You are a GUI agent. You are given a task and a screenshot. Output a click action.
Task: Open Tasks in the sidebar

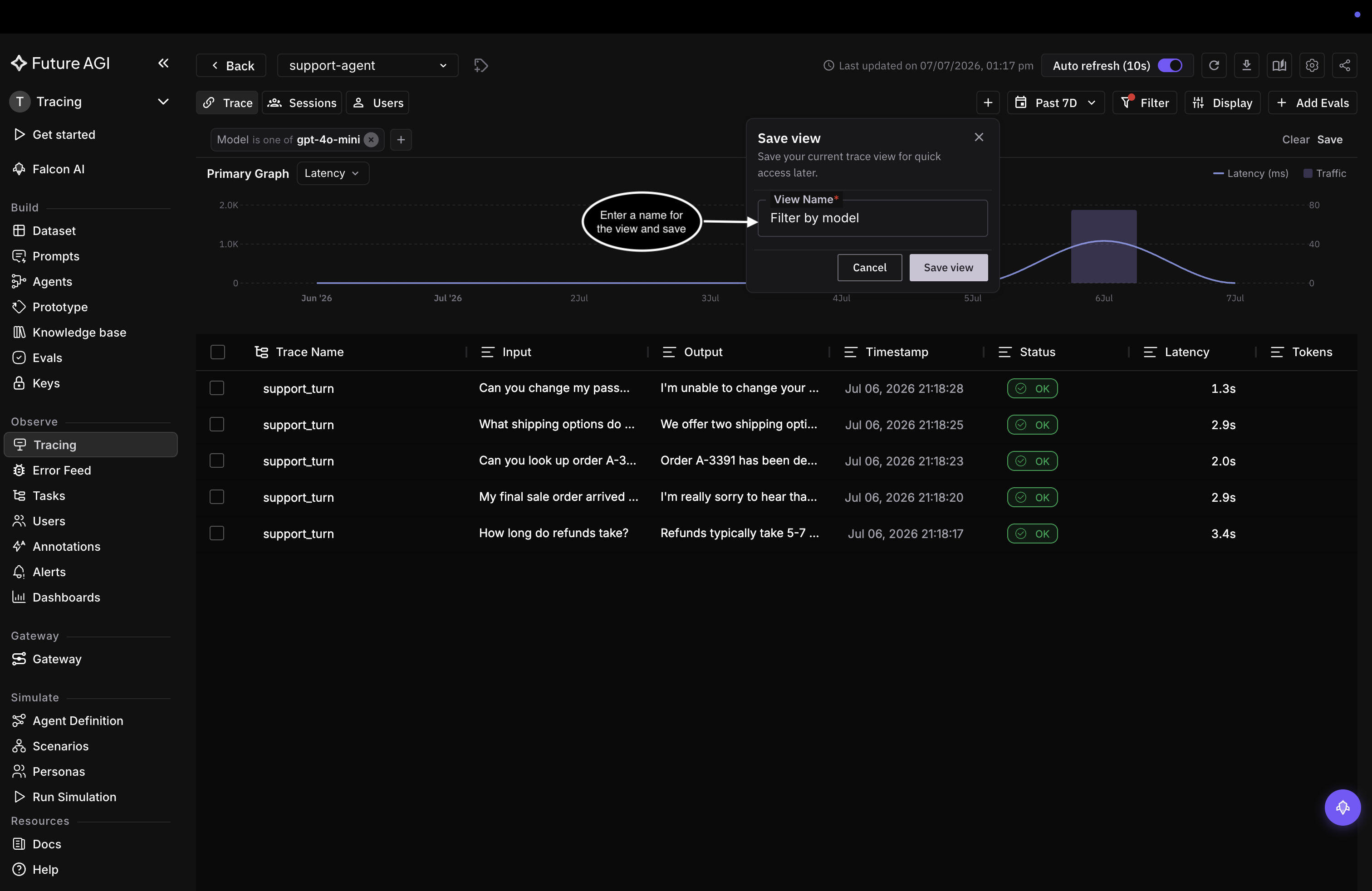90,496
